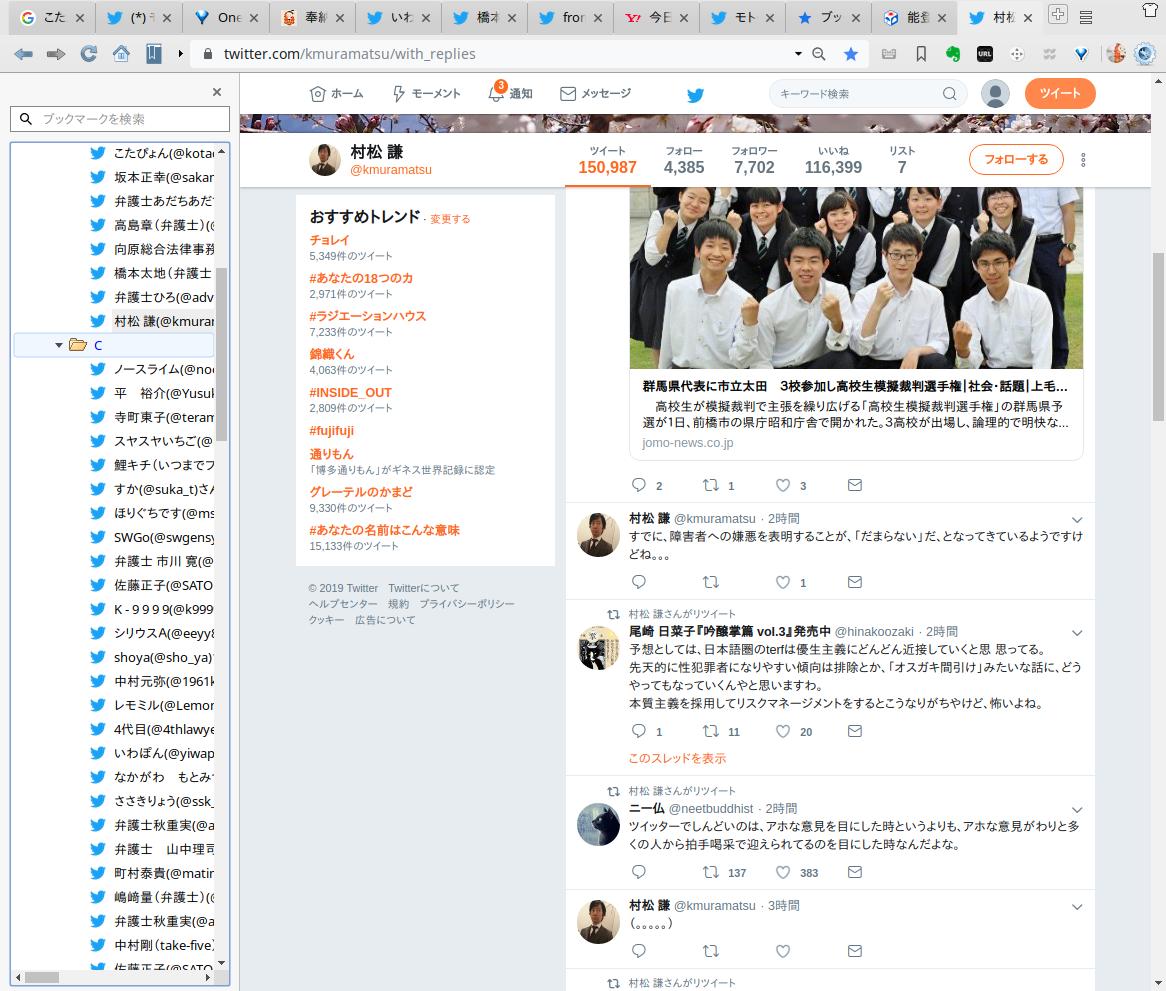Open the #ラジエーションハウス trend
1166x991 pixels.
click(x=367, y=316)
